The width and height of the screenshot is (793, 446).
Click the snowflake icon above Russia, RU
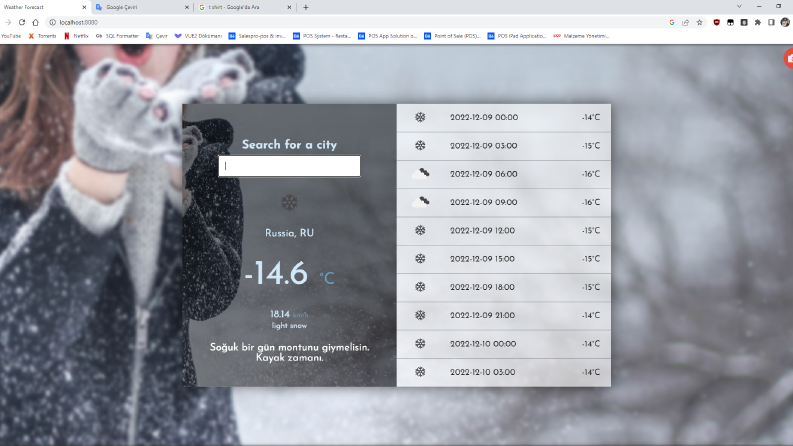tap(289, 203)
